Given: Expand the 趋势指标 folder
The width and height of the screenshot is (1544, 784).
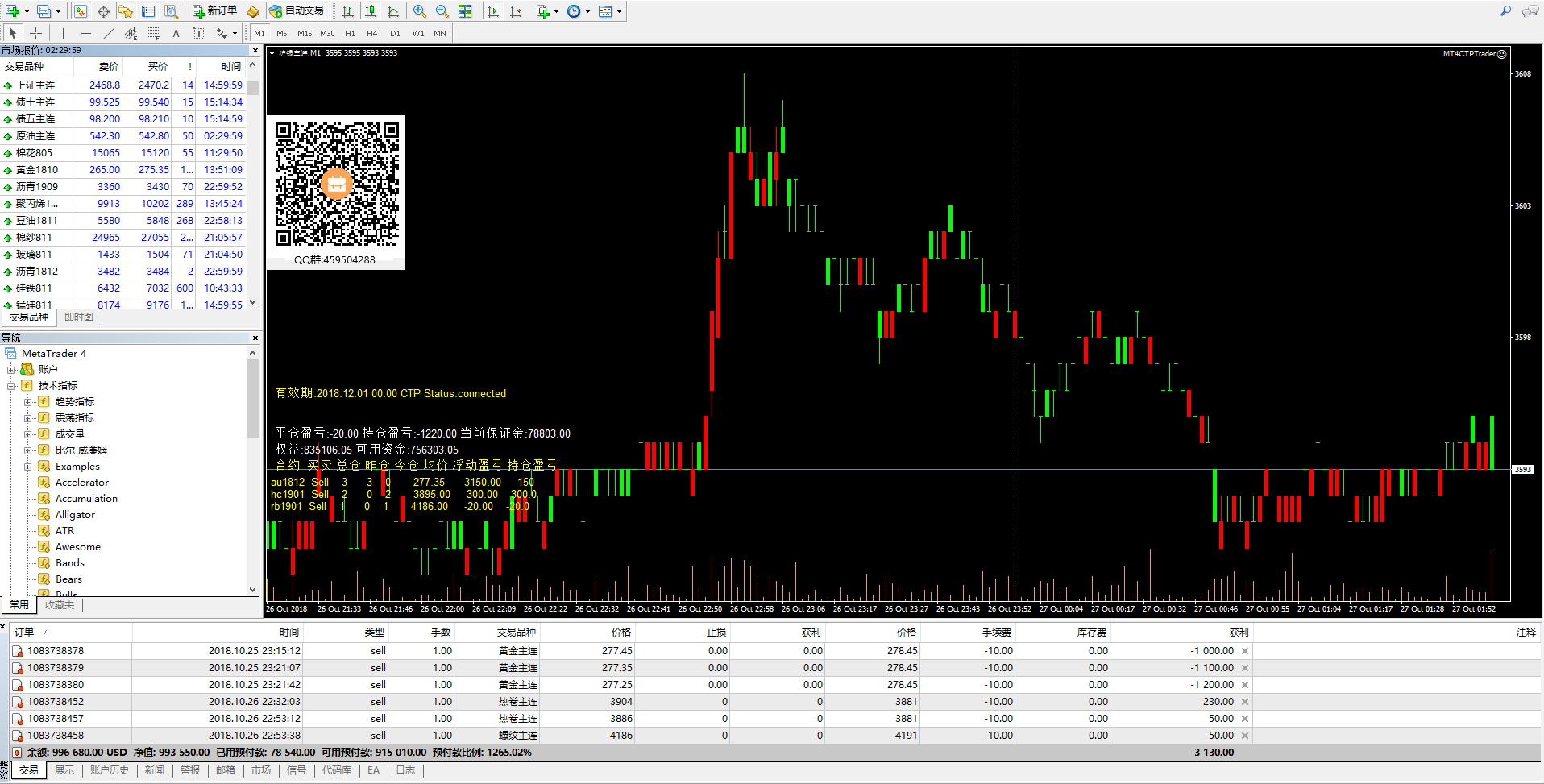Looking at the screenshot, I should click(27, 402).
